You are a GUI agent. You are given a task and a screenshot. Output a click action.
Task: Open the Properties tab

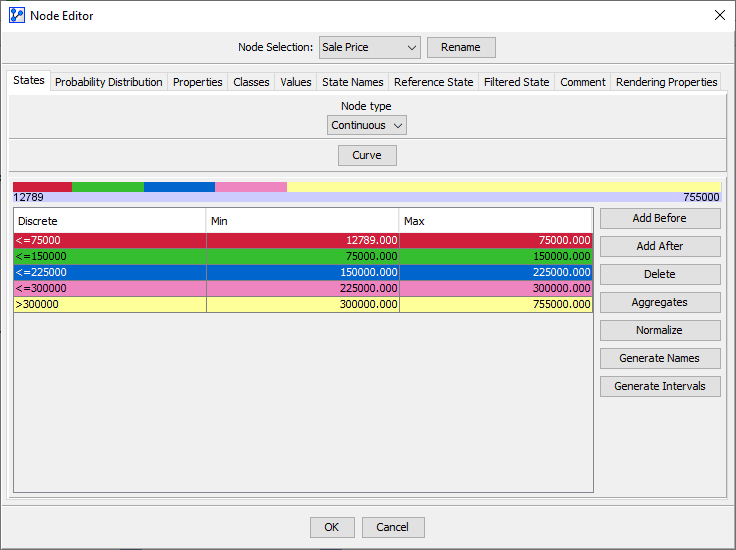198,82
